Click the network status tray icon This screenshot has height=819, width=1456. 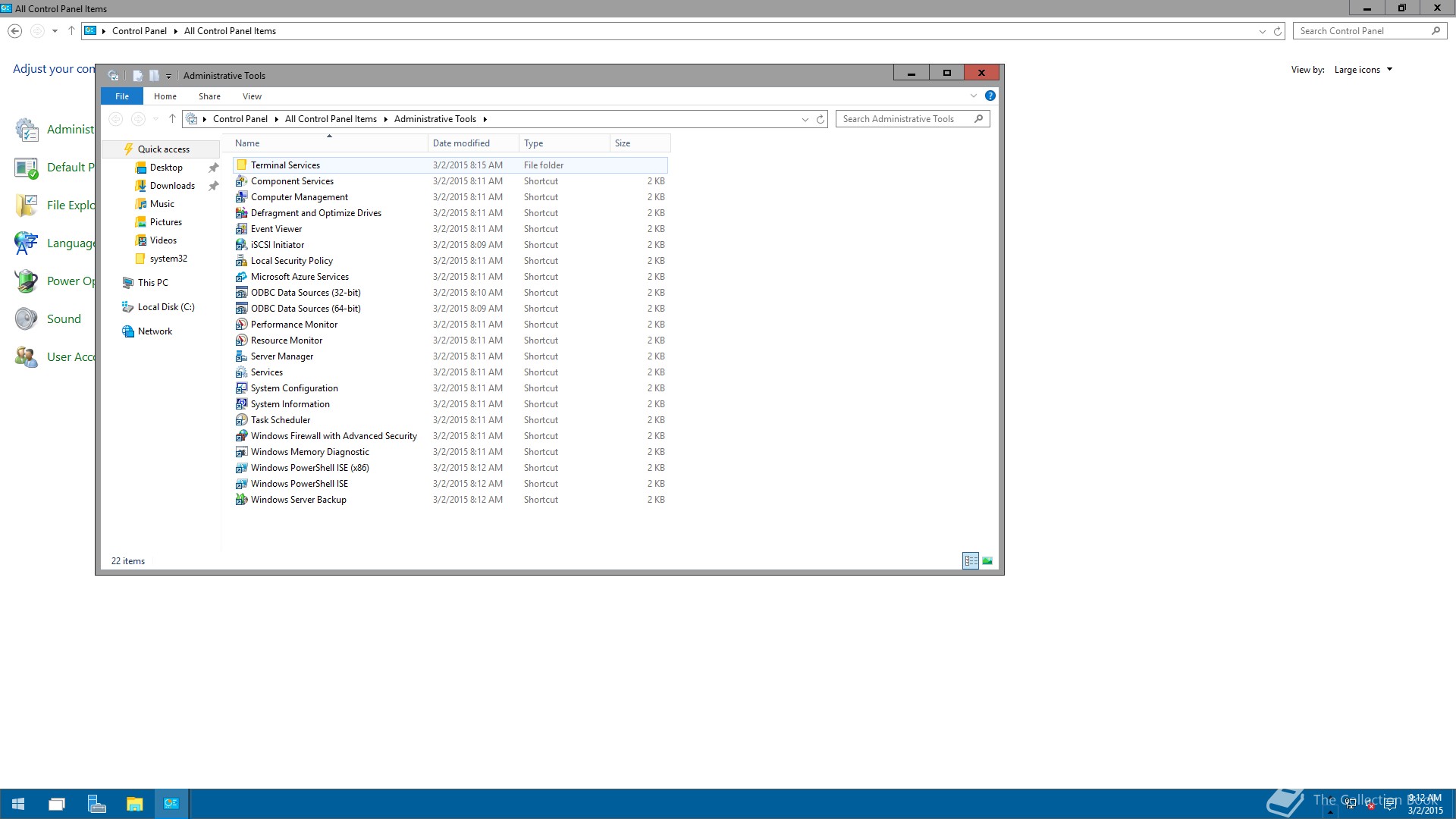1351,805
